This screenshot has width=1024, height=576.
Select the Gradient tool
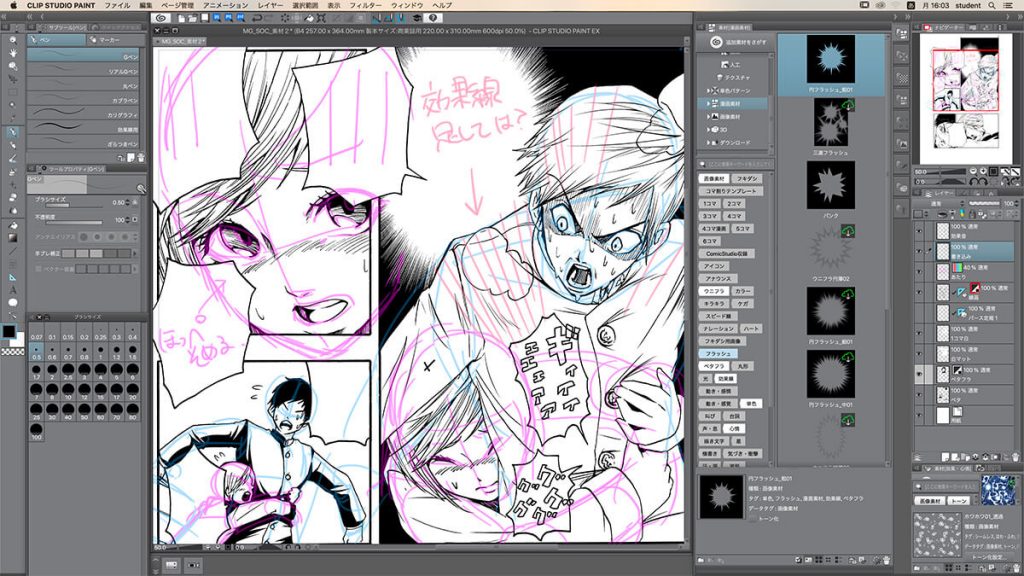[13, 238]
